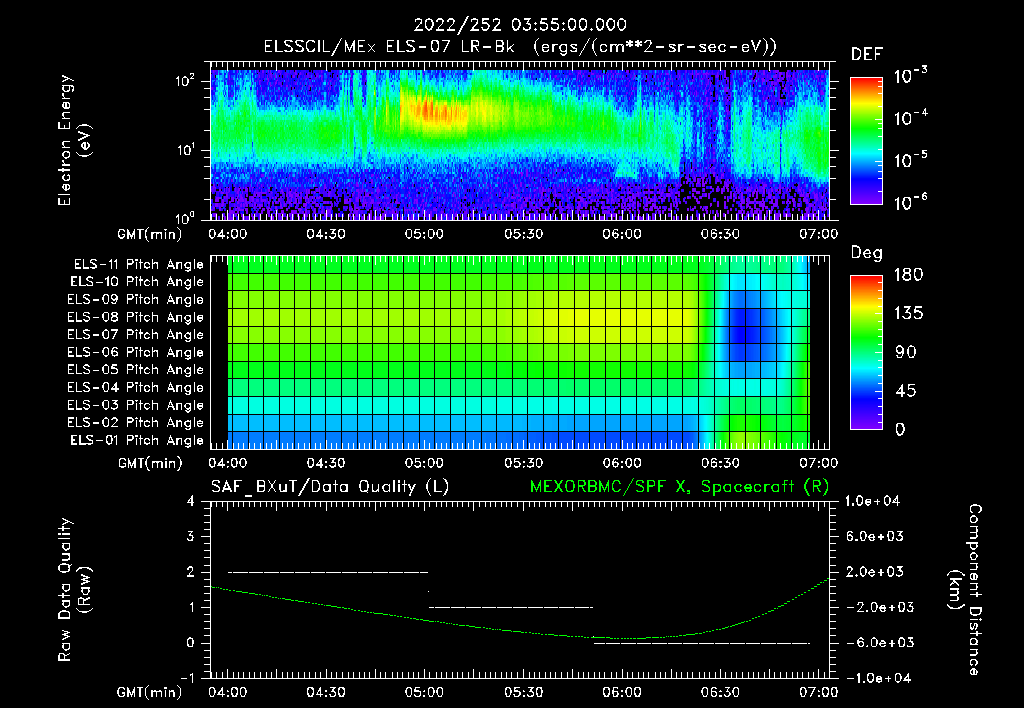Click the 10^-5 tick on DEF color bar

910,161
